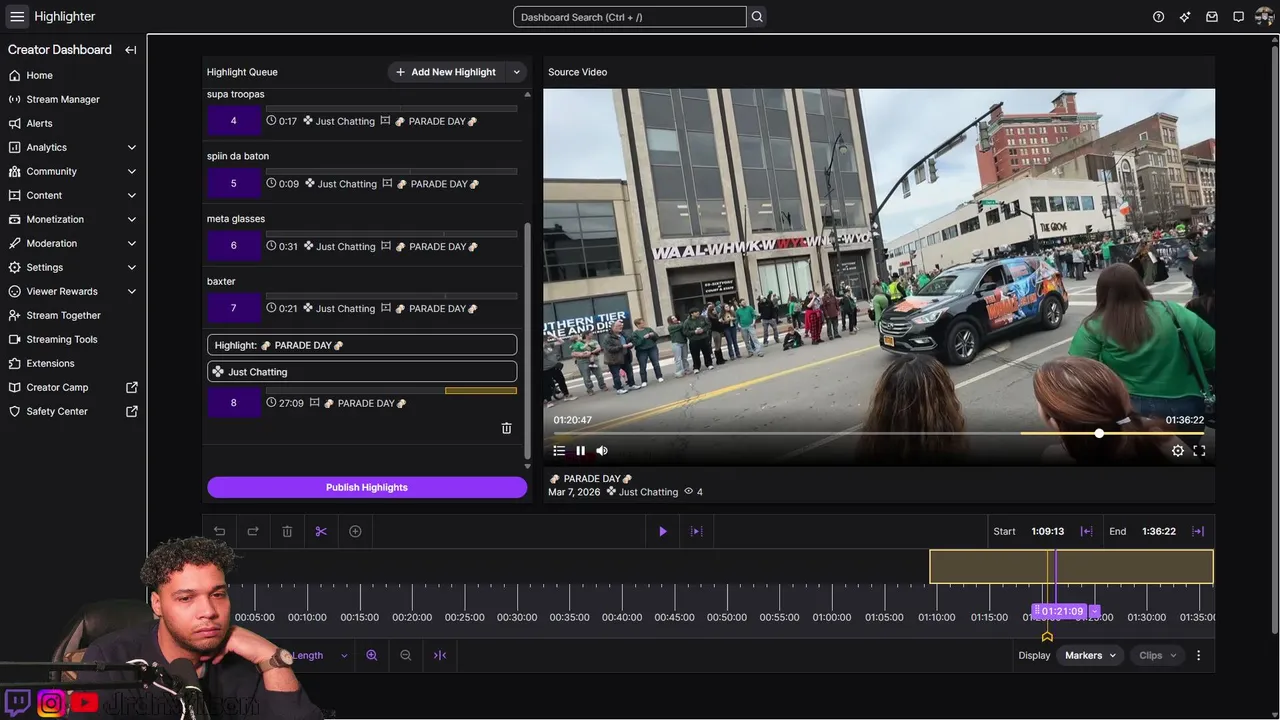The height and width of the screenshot is (720, 1280).
Task: Collapse the Creator Dashboard sidebar
Action: pos(131,50)
